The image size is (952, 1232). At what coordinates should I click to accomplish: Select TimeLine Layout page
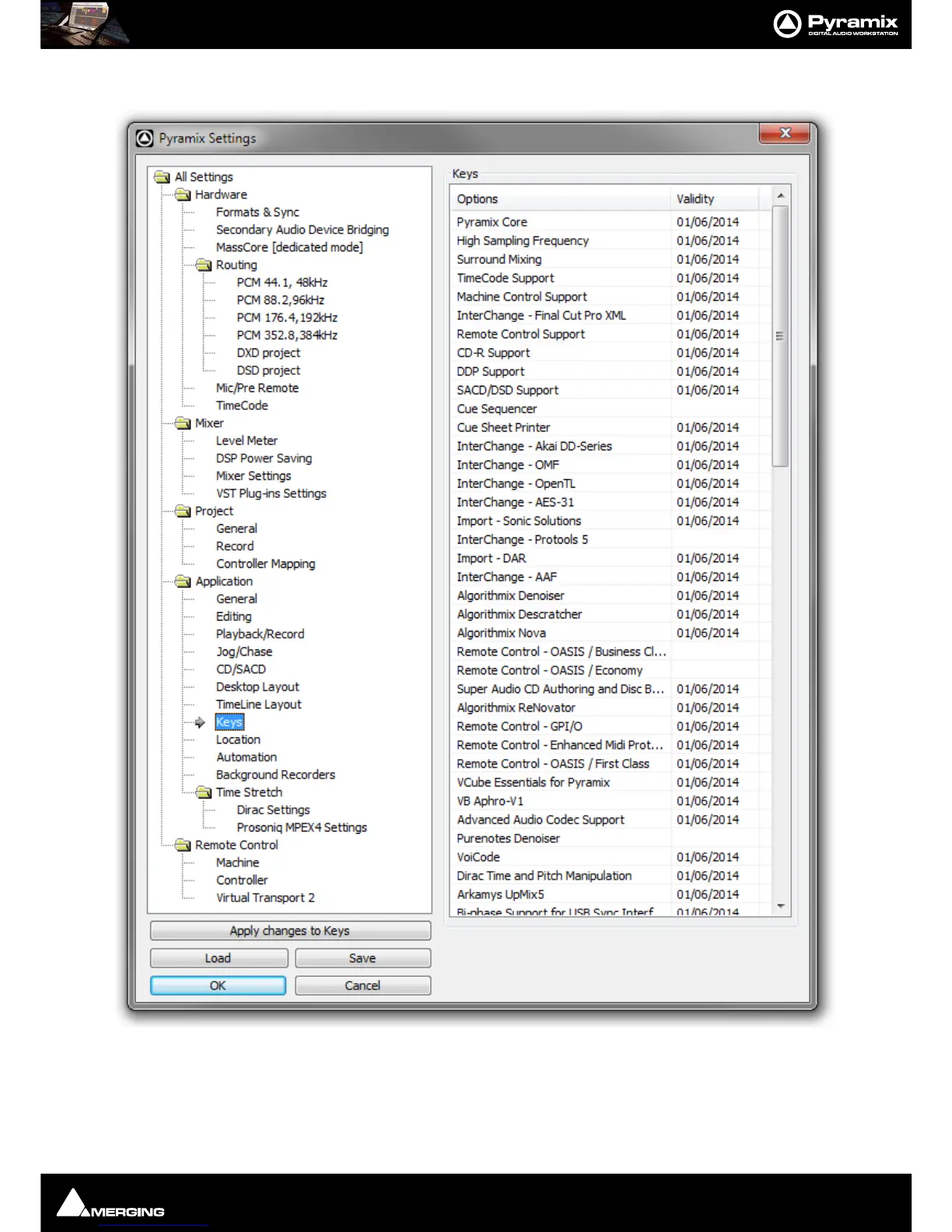[x=259, y=705]
